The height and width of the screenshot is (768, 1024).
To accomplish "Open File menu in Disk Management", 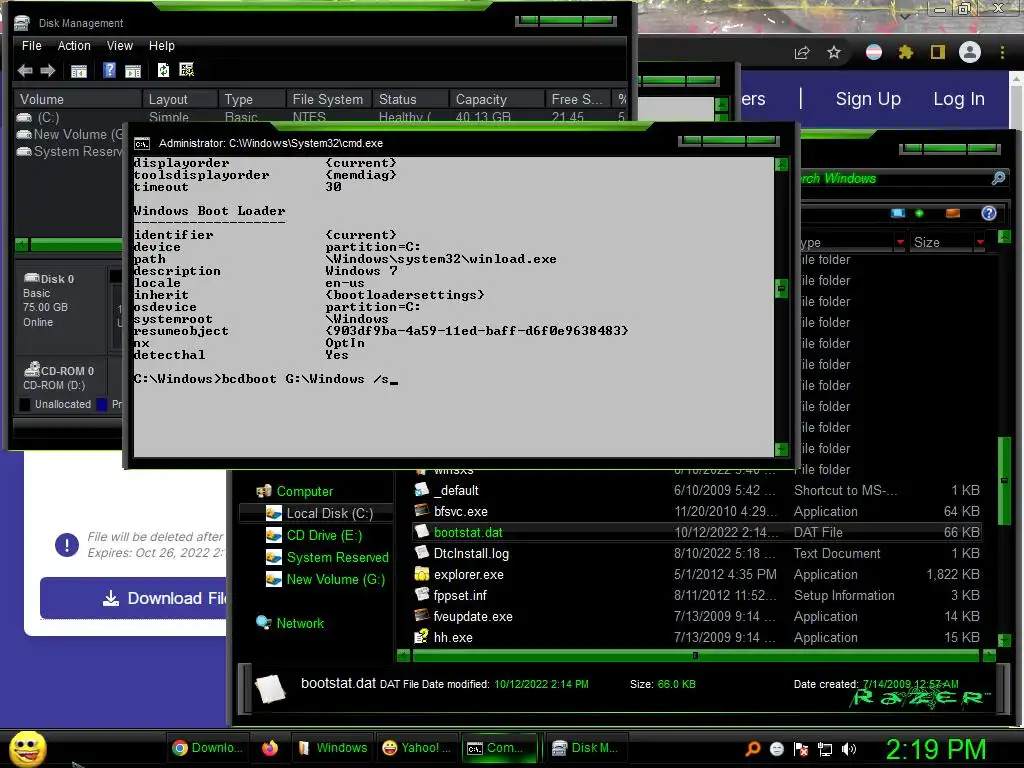I will point(31,46).
